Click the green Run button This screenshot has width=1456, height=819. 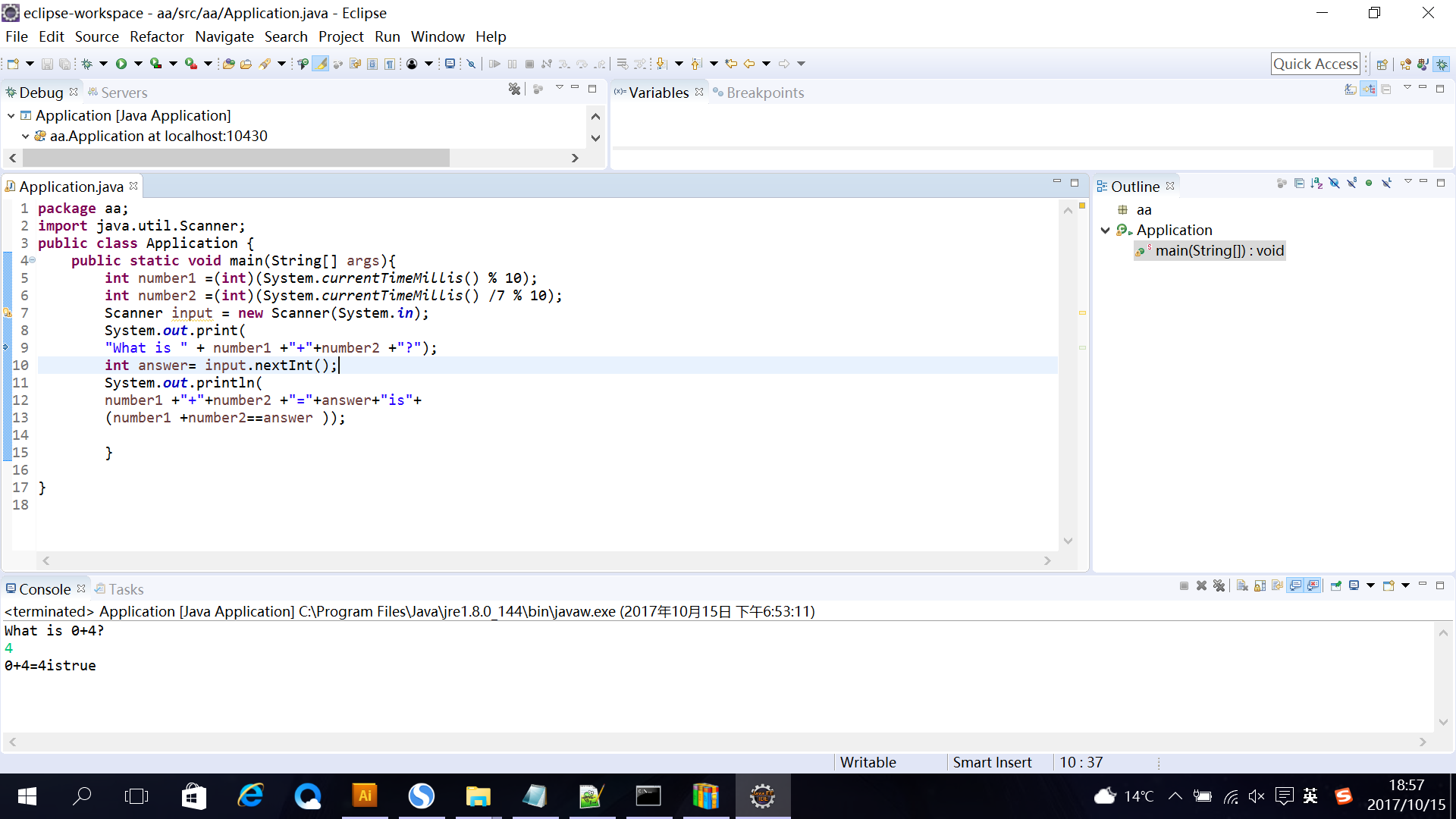pyautogui.click(x=121, y=64)
